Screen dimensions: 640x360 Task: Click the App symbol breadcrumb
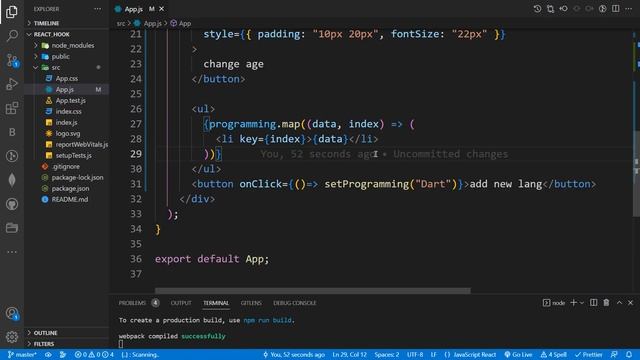click(181, 23)
